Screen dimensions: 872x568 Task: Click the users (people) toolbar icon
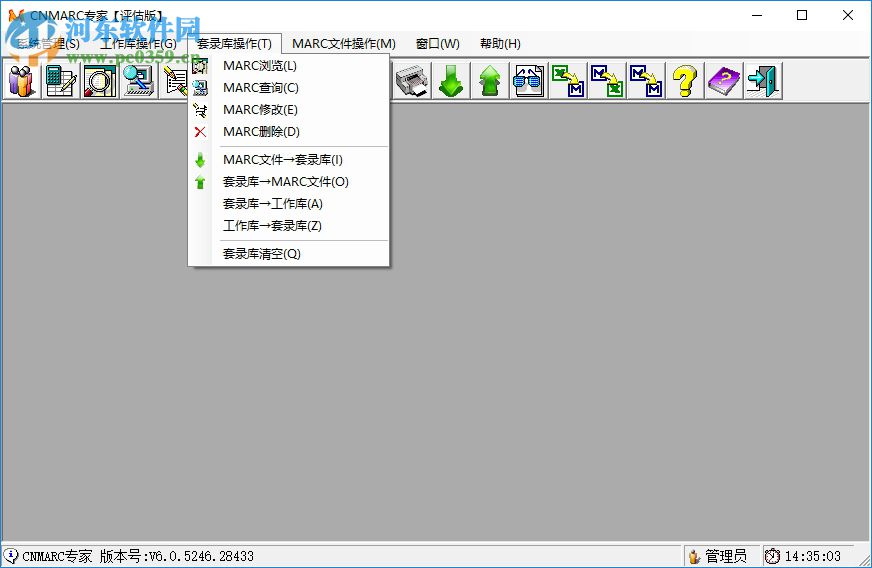22,81
